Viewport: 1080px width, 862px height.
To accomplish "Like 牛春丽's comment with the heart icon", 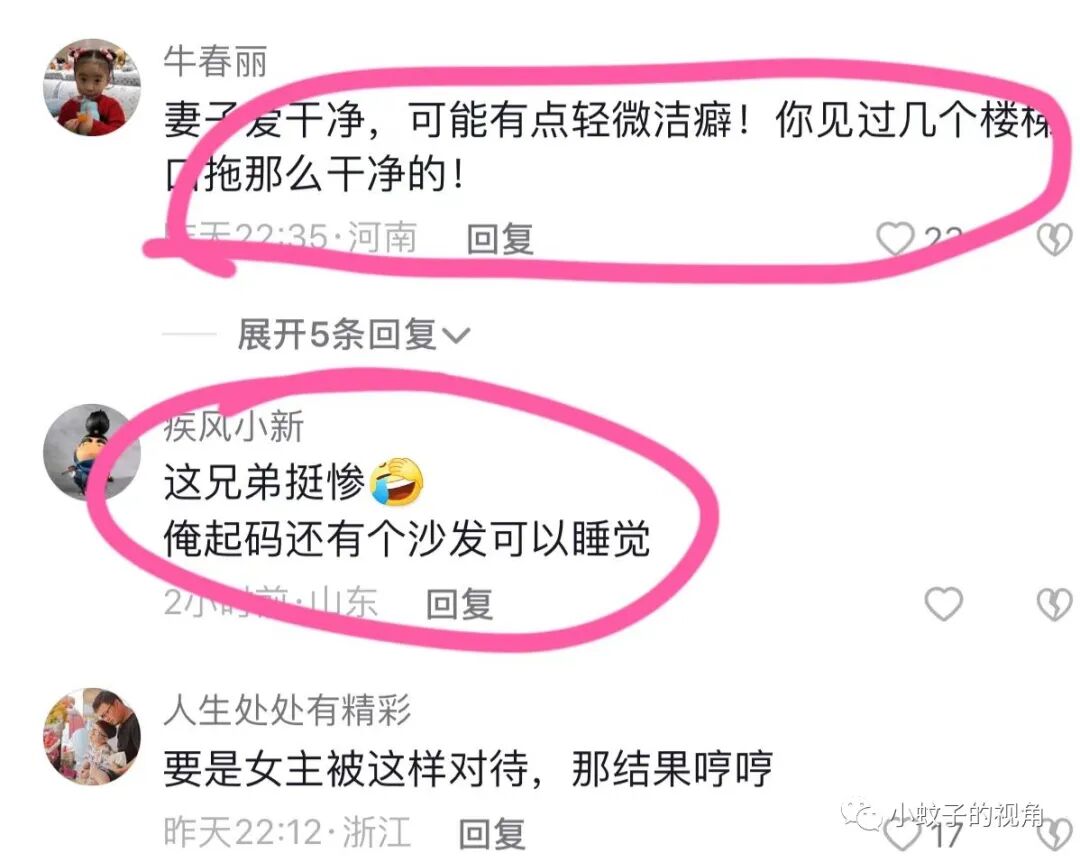I will click(x=895, y=239).
